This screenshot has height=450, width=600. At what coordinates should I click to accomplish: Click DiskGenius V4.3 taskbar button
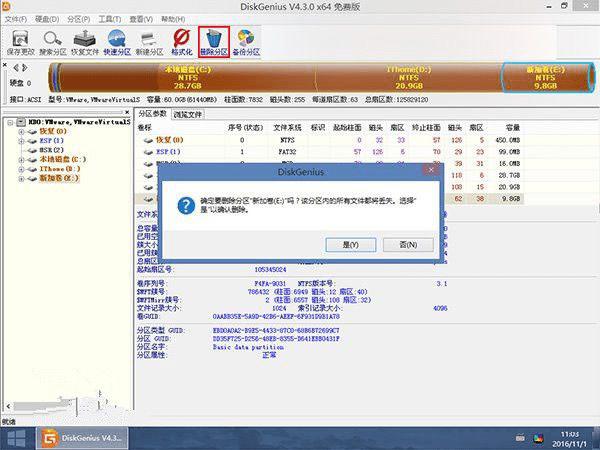(82, 439)
